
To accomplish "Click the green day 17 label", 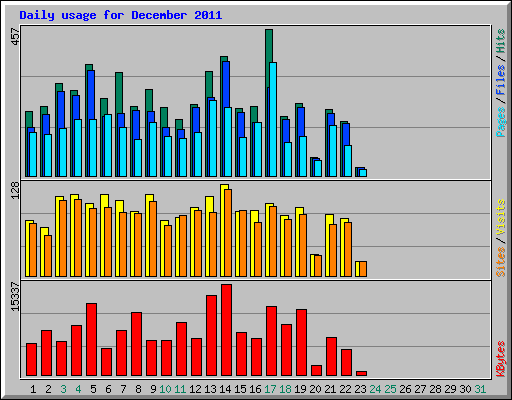I will 270,389.
